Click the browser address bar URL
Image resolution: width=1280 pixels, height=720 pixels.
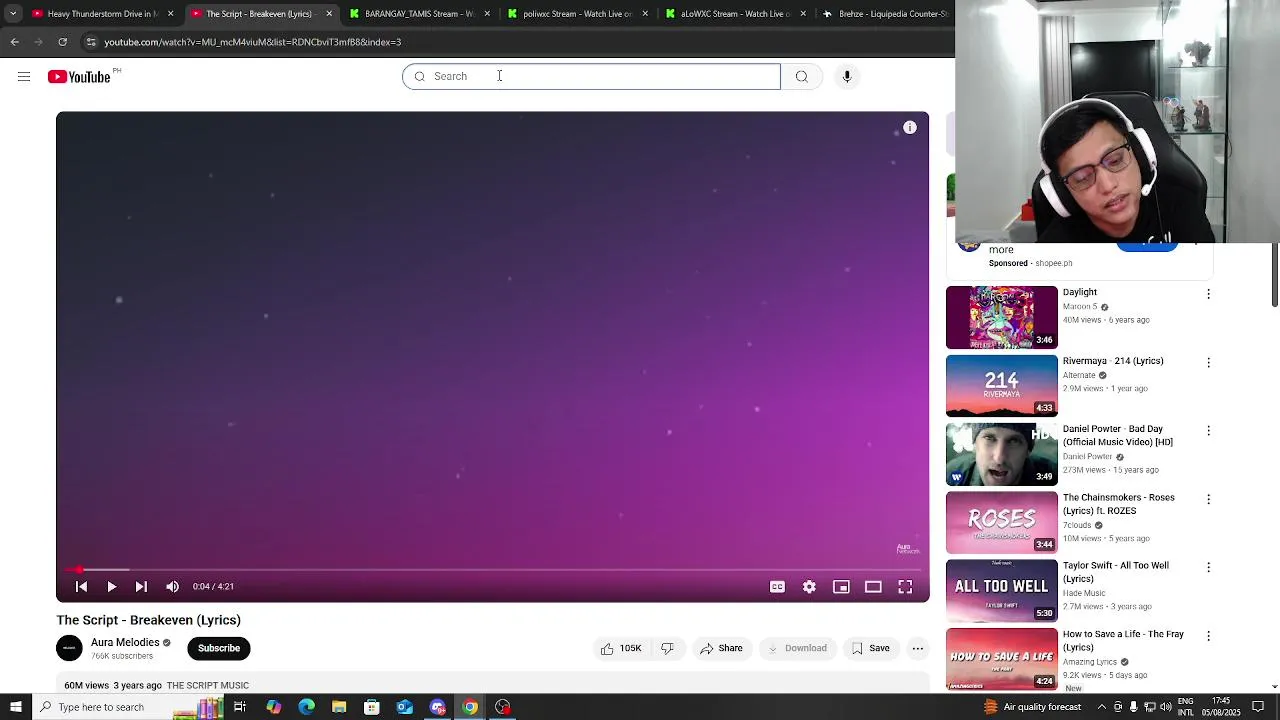253,42
